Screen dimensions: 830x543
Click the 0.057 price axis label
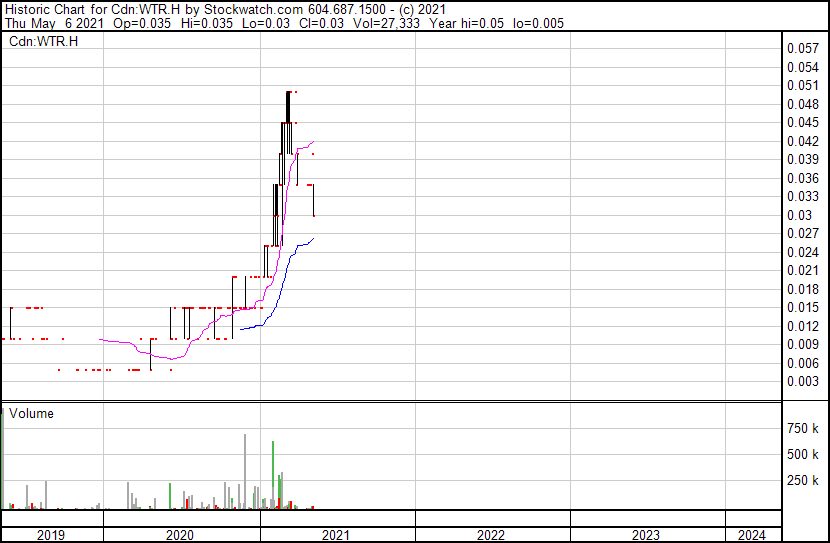802,48
